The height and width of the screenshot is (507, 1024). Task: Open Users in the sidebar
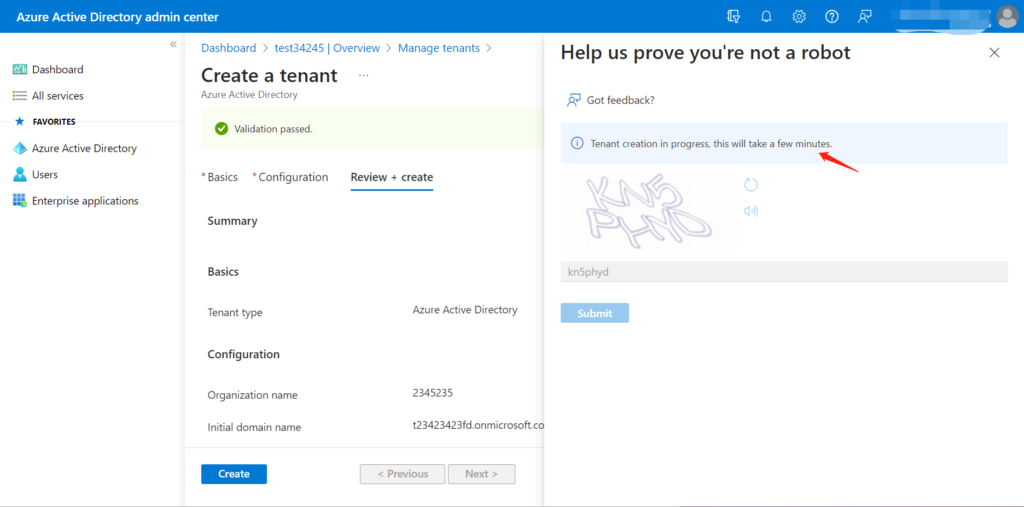tap(44, 174)
